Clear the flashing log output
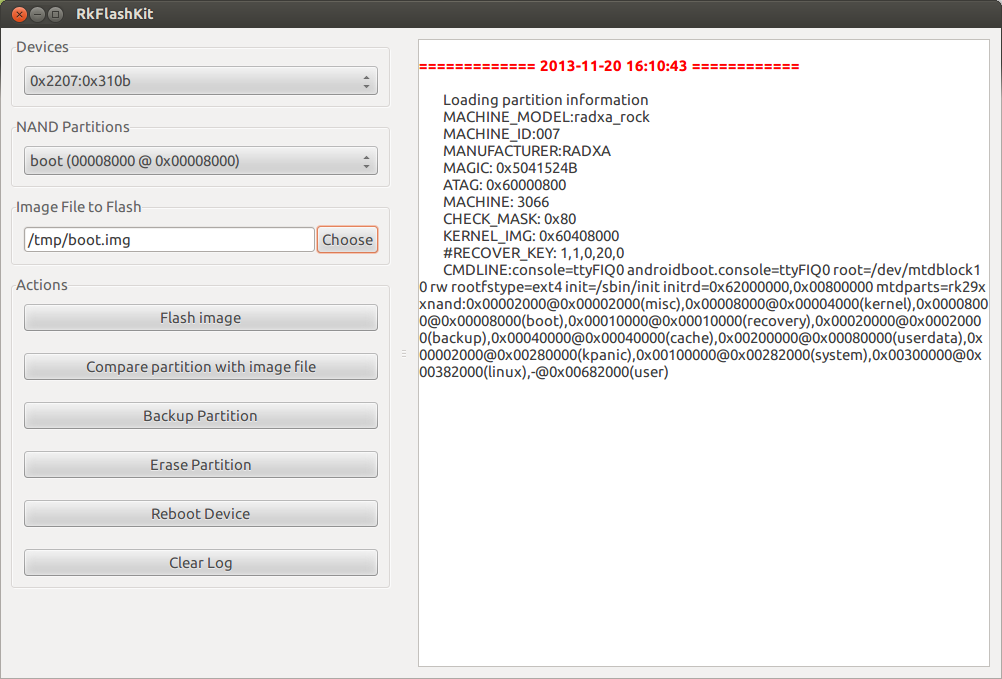 [x=200, y=562]
